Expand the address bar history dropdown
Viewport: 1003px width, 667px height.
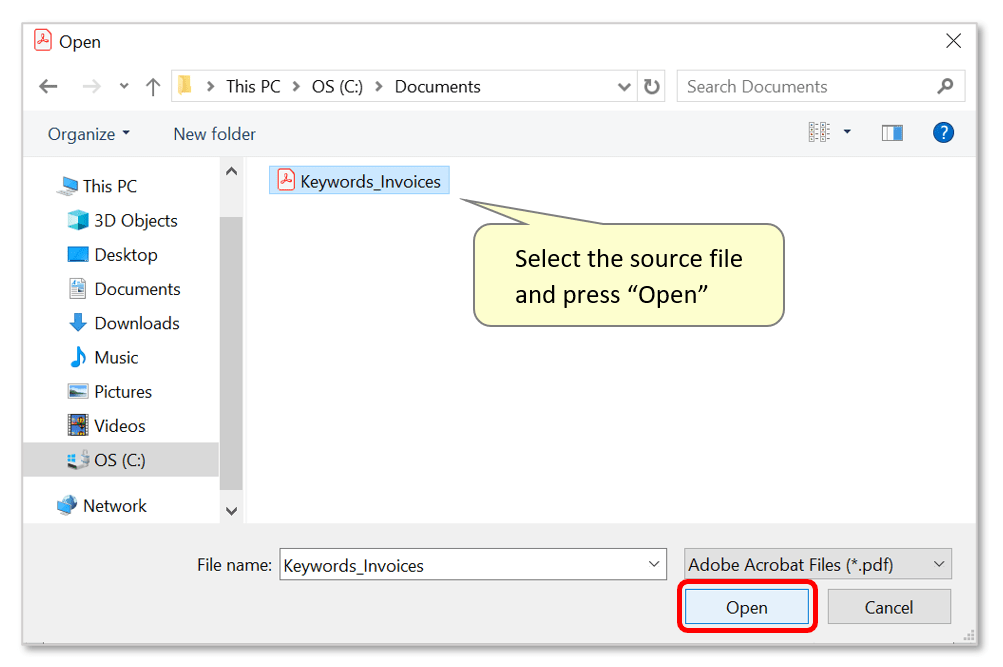pyautogui.click(x=624, y=87)
